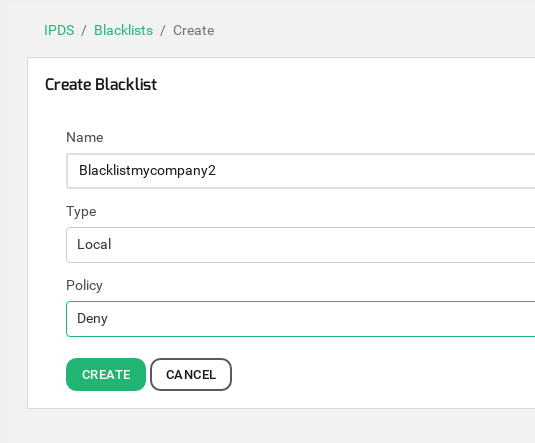Click the Type field label
Image resolution: width=535 pixels, height=443 pixels.
click(x=81, y=212)
